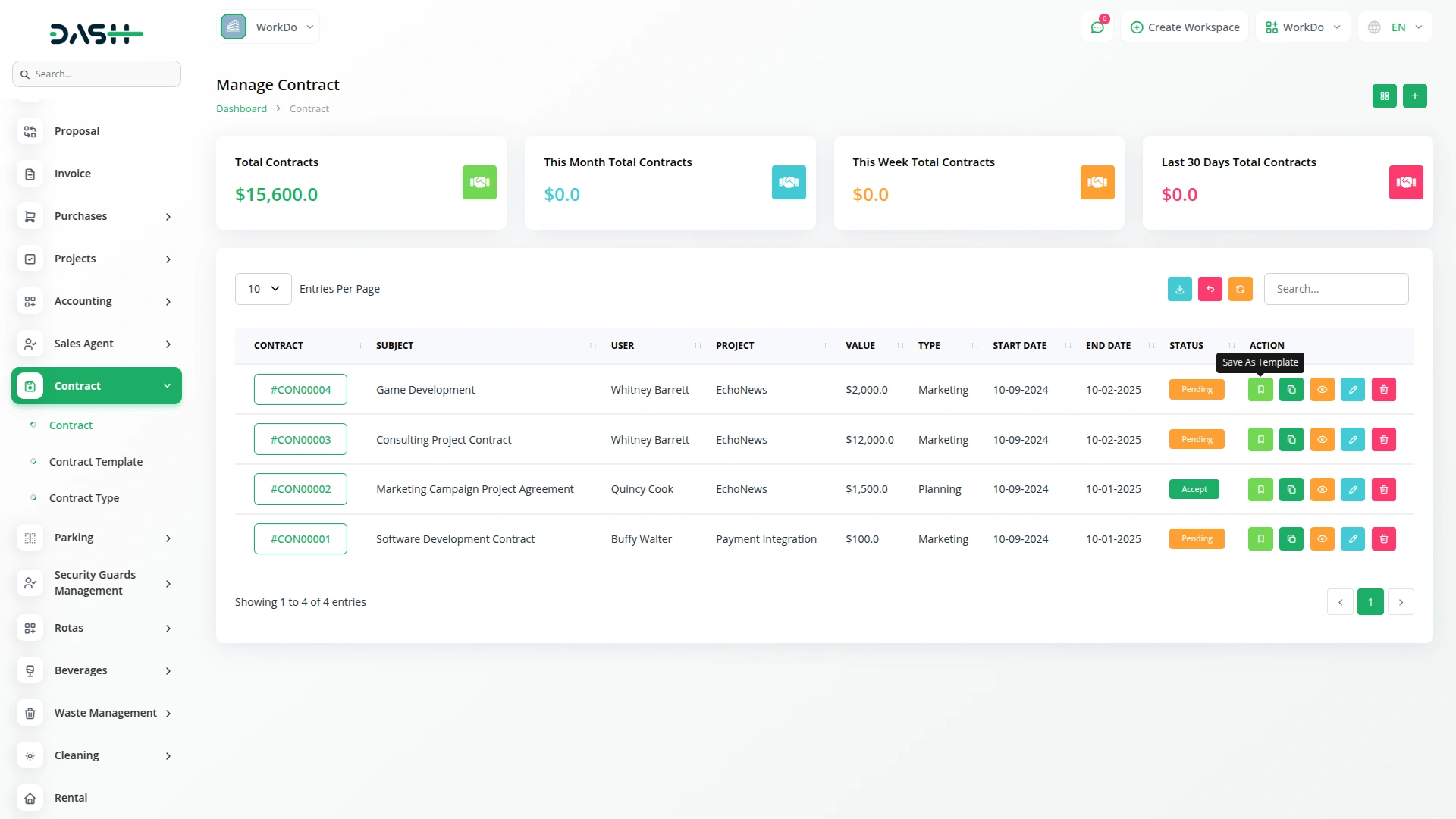Click the green plus create contract button

(1414, 96)
